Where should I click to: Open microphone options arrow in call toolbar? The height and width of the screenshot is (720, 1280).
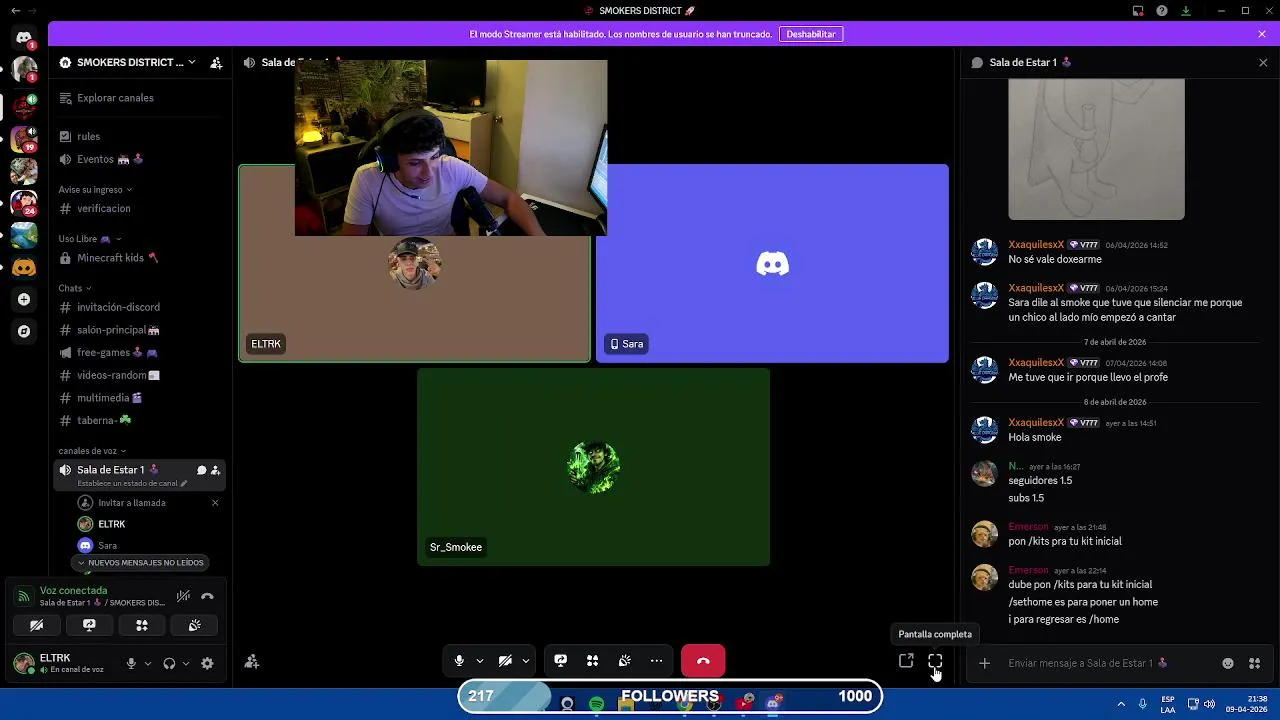pos(480,661)
